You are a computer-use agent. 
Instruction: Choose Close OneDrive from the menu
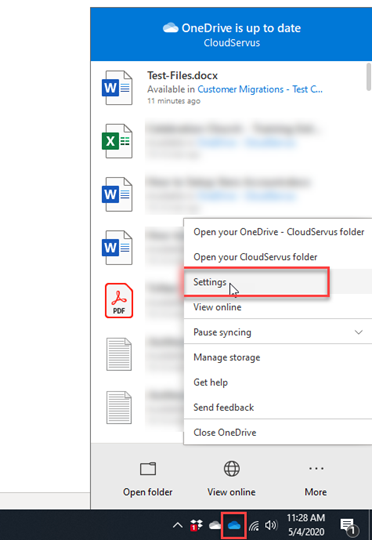[x=278, y=432]
